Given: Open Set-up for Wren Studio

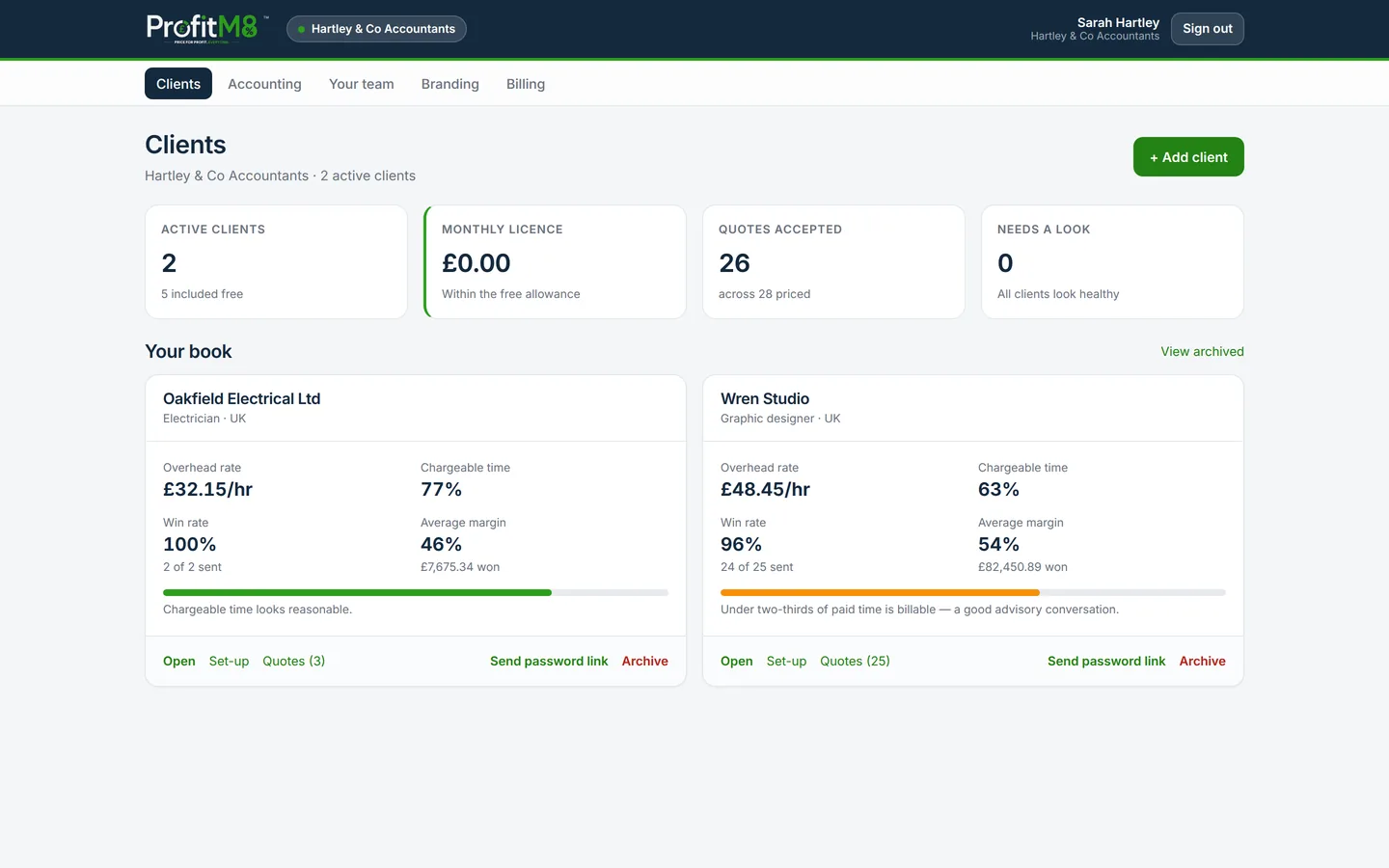Looking at the screenshot, I should pyautogui.click(x=786, y=661).
